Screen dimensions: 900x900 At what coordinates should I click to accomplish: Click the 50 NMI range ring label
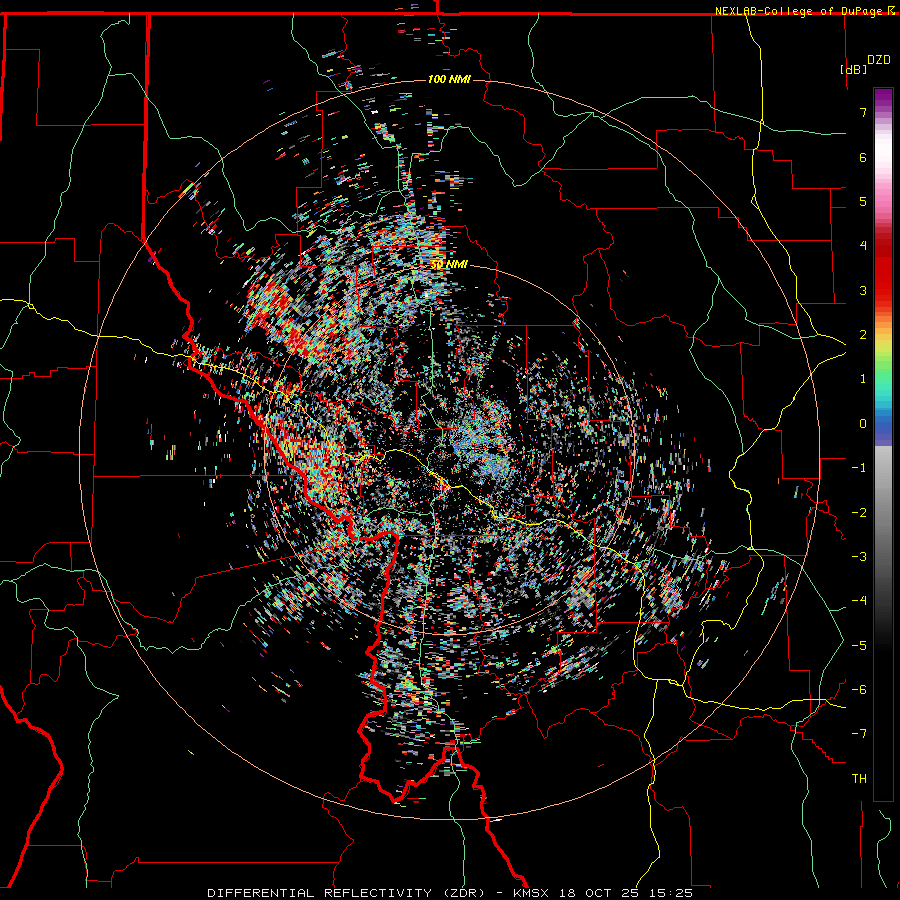pyautogui.click(x=448, y=265)
